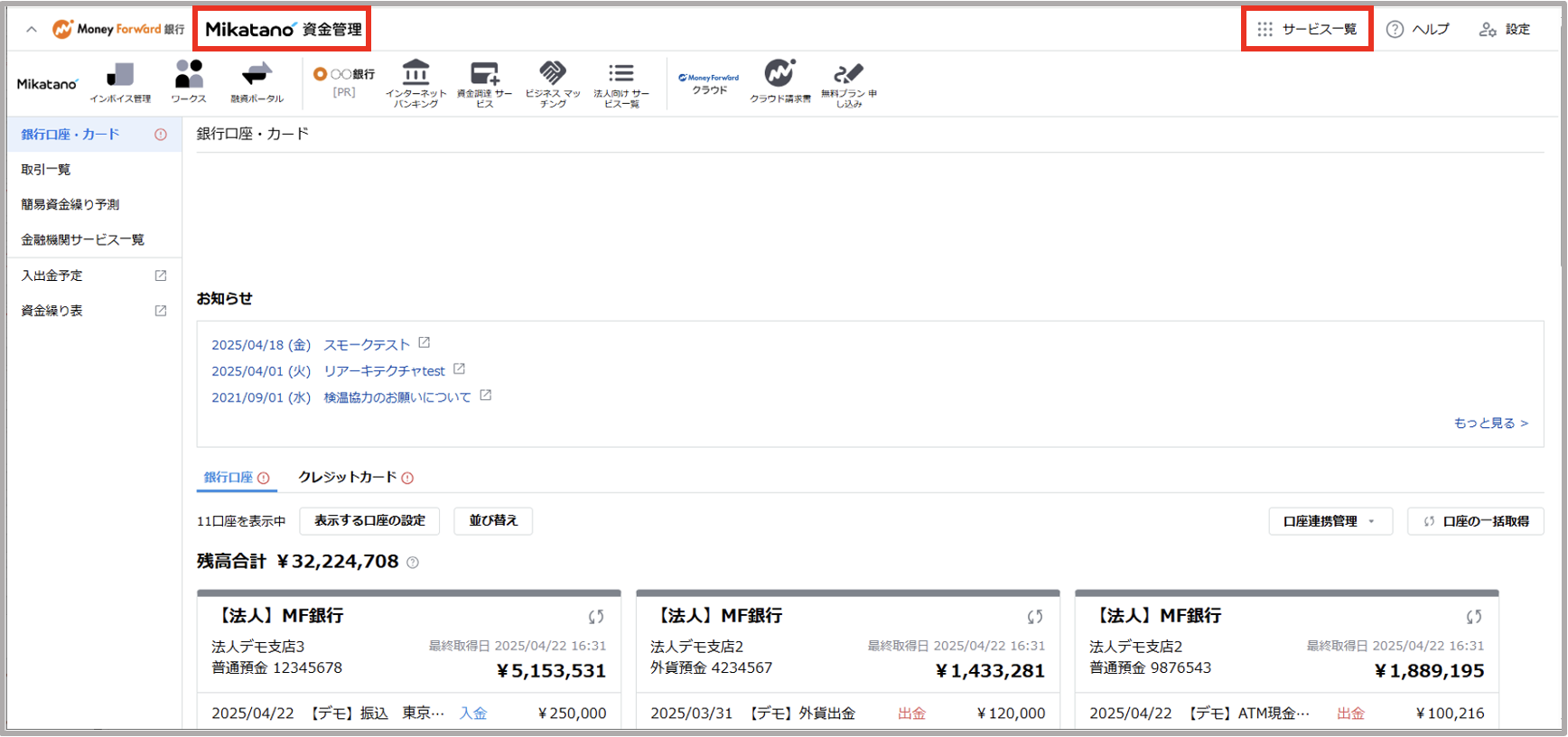Click the 表示する口座の設定 button

point(369,521)
